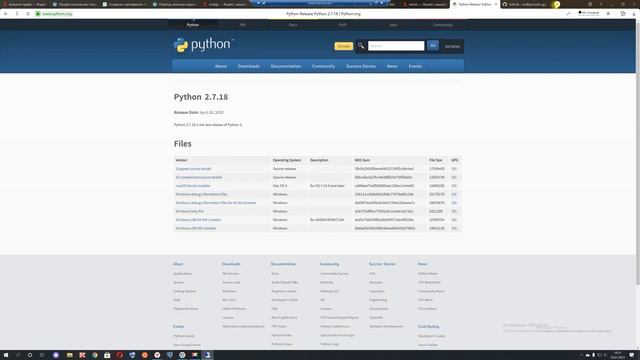Viewport: 640px width, 360px height.
Task: Open Task View from the taskbar
Action: 42,355
